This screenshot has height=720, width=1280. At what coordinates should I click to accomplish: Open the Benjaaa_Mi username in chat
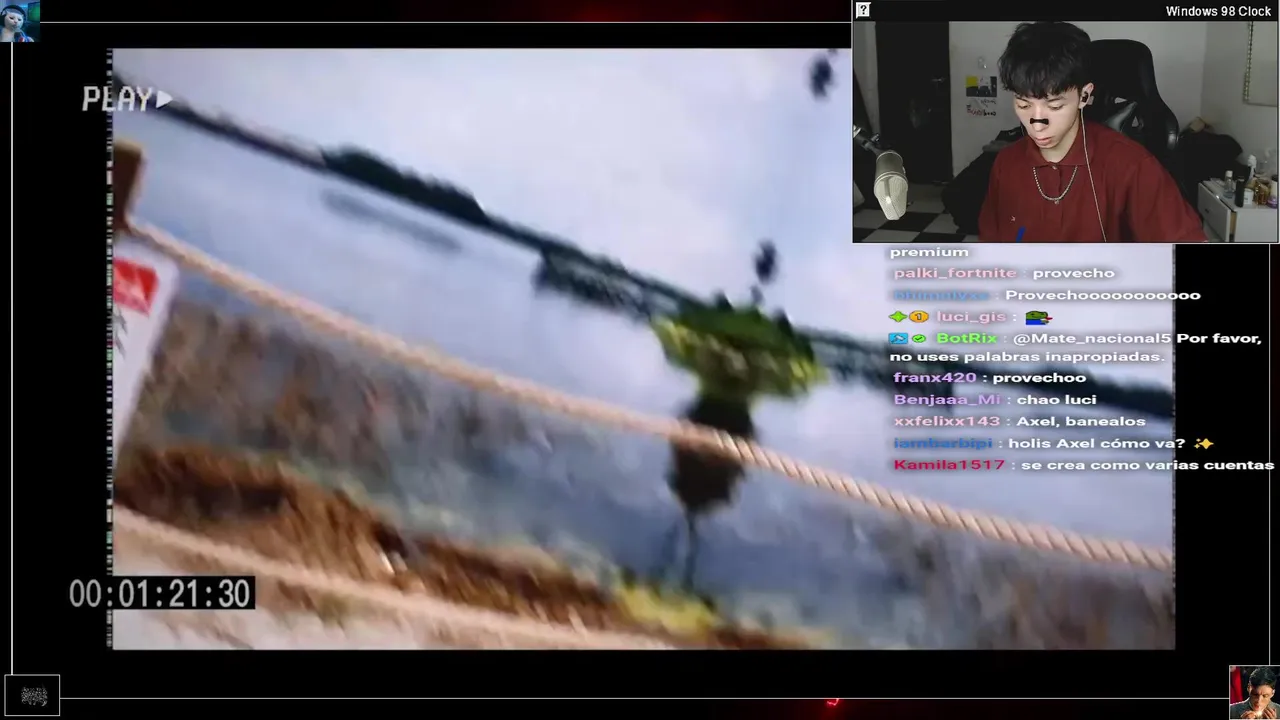945,399
